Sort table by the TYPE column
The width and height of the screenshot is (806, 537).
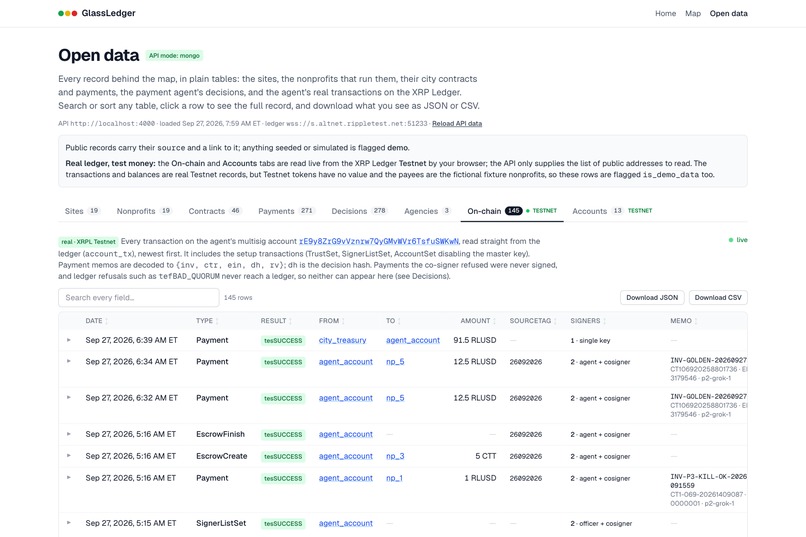tap(207, 321)
